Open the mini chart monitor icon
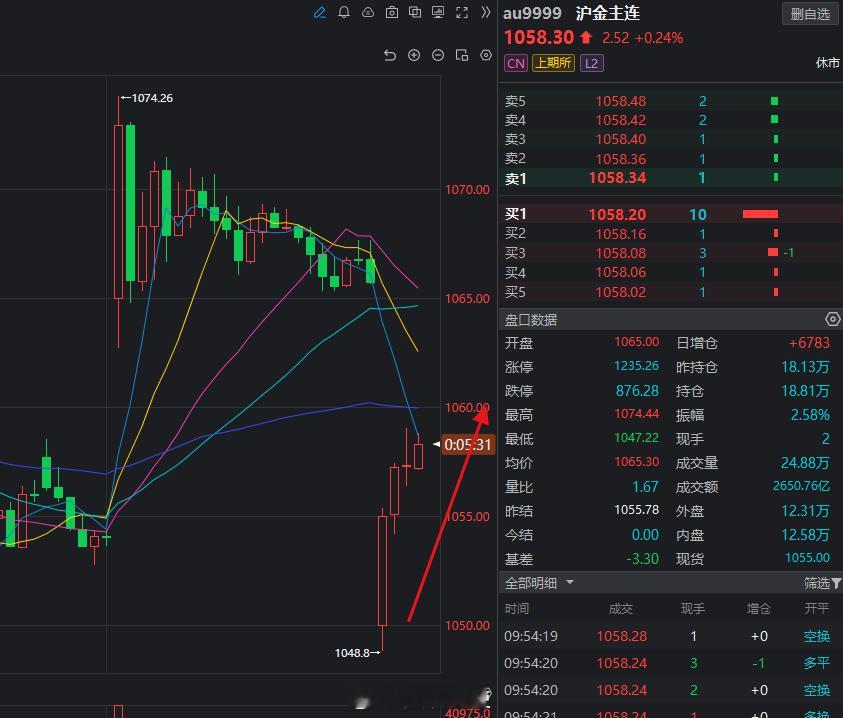 (437, 13)
